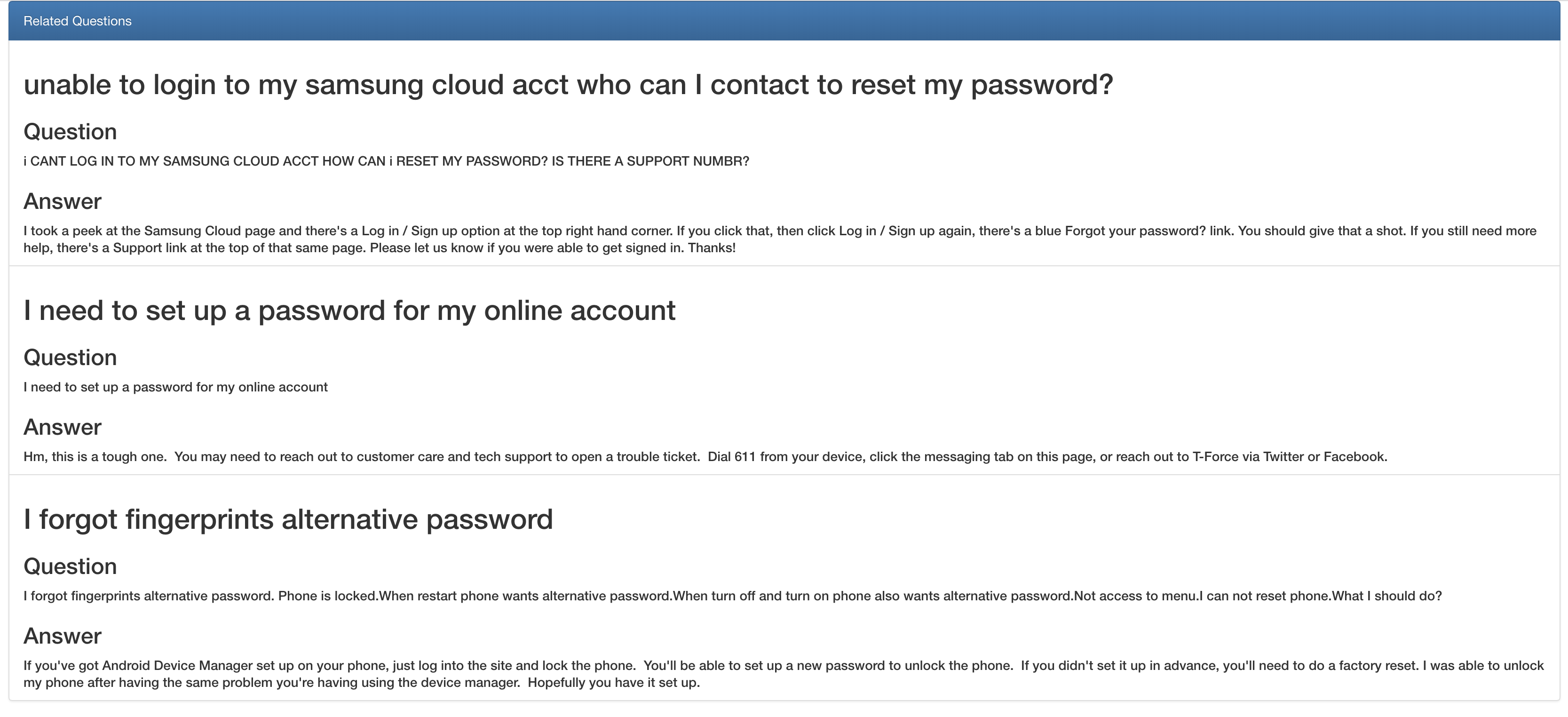The height and width of the screenshot is (717, 1568).
Task: Click the last Answer subheading
Action: [x=62, y=636]
